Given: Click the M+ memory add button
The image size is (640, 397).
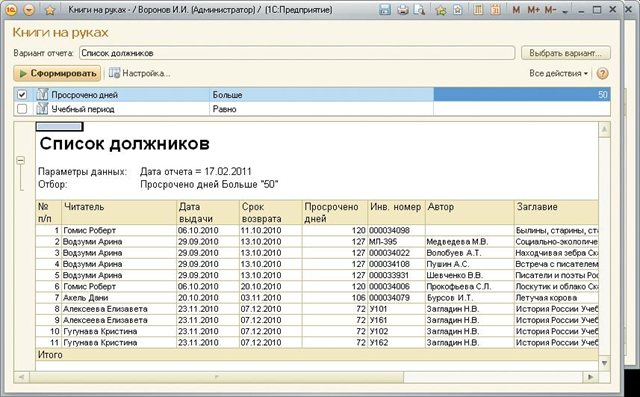Looking at the screenshot, I should 533,10.
